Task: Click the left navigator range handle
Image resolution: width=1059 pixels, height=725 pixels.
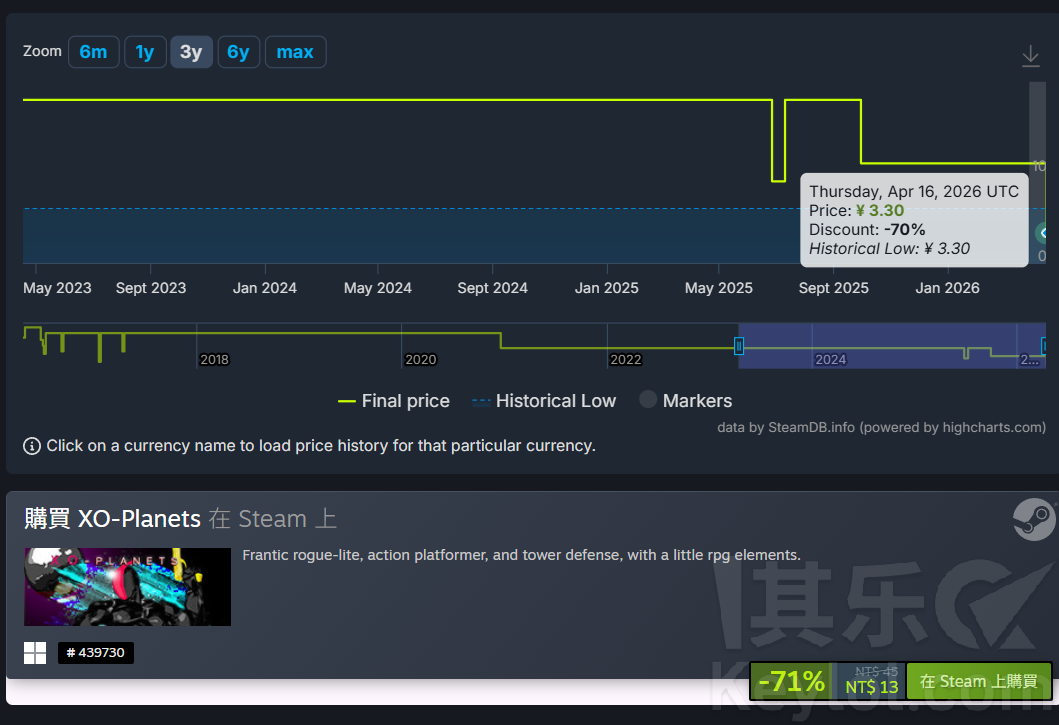Action: [x=739, y=346]
